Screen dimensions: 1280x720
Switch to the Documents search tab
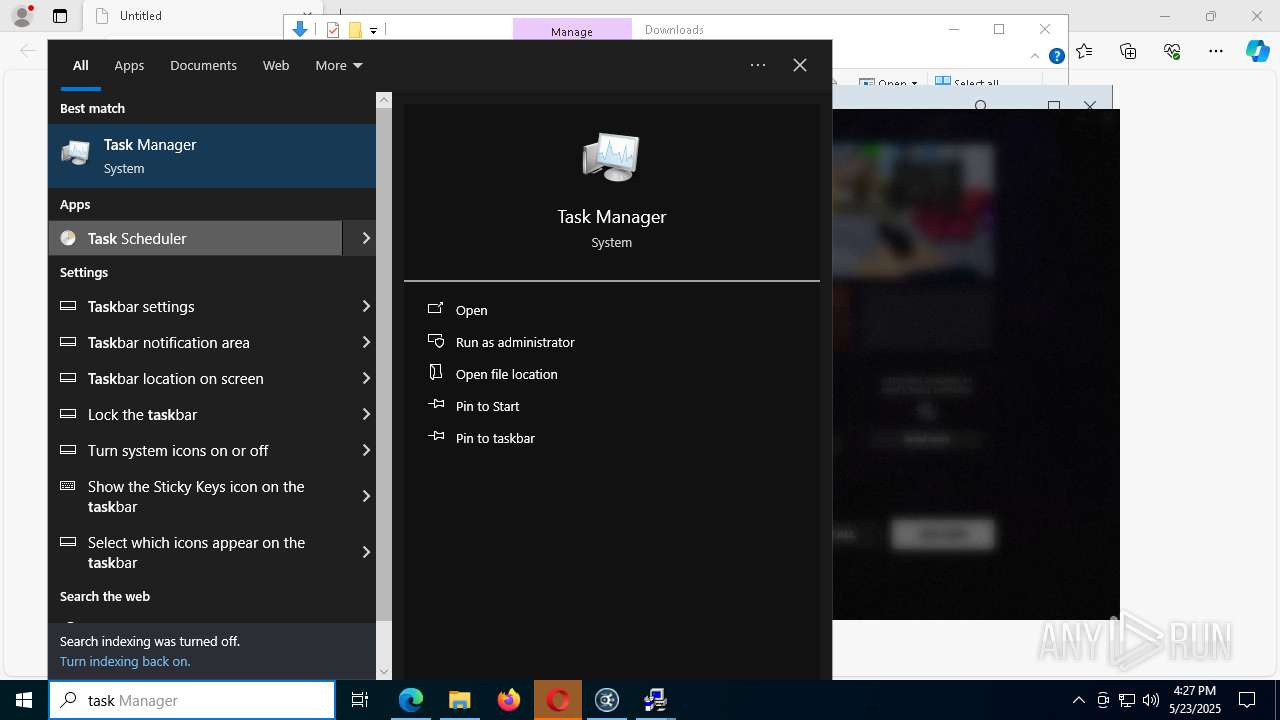(x=203, y=65)
